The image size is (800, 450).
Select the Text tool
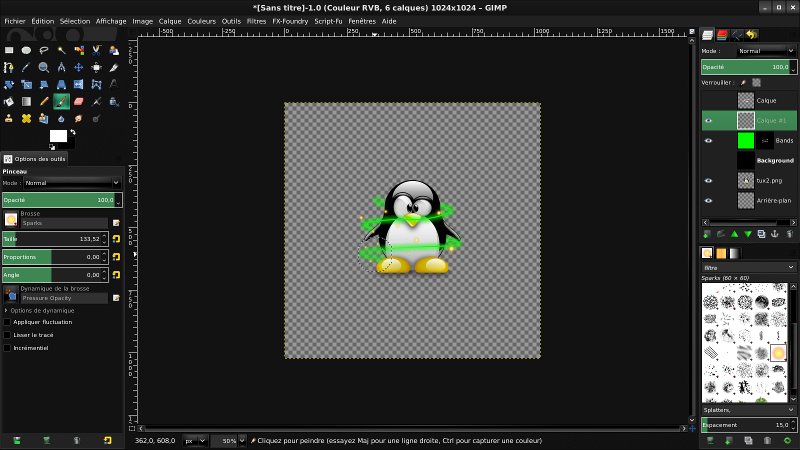[114, 85]
